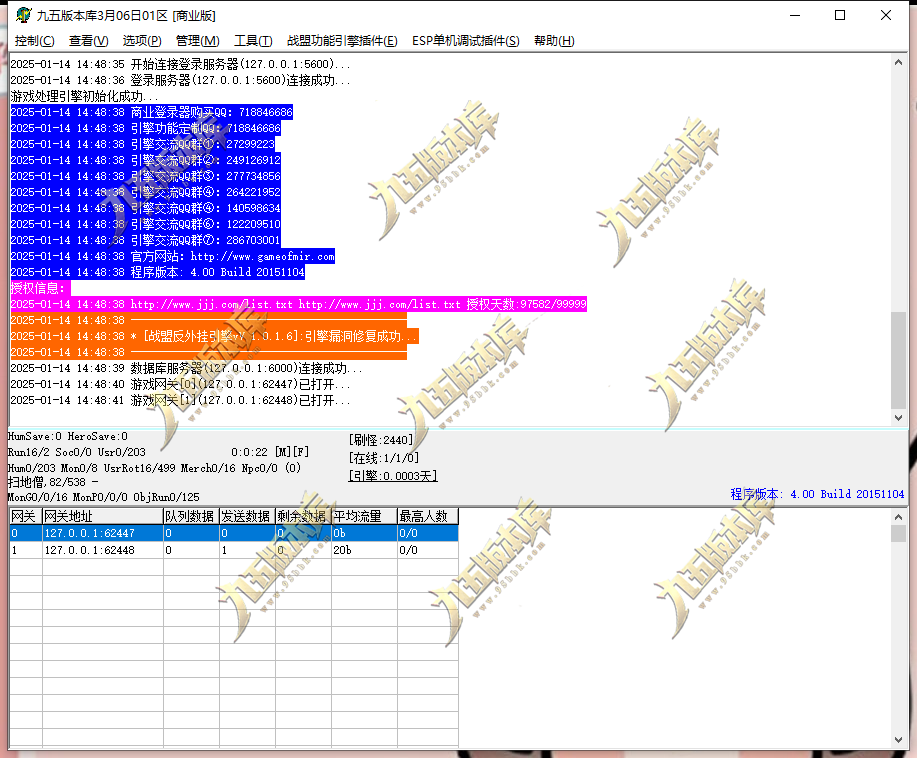
Task: Click the 引擎交流QQ群⑦: 286703001 log line
Action: pos(146,240)
